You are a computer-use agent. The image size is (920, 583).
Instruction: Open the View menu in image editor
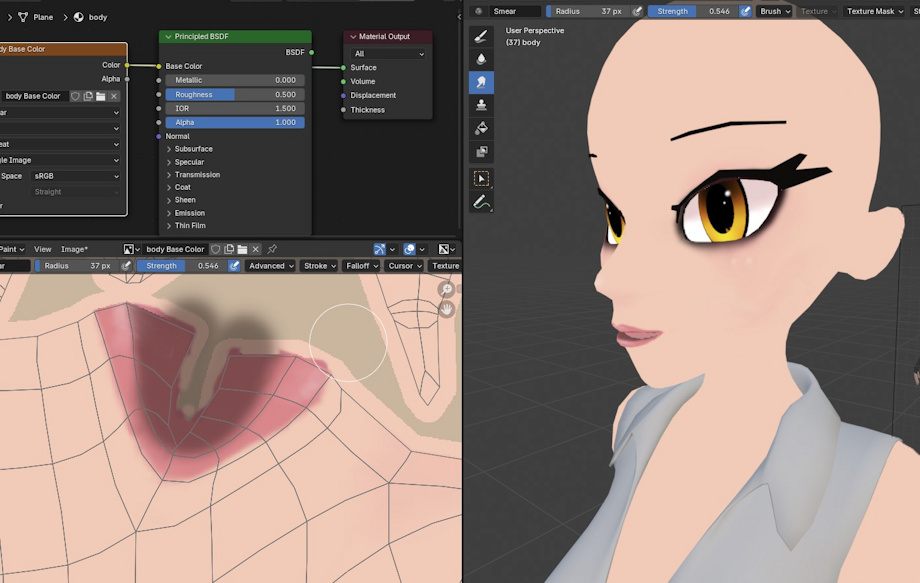coord(43,249)
